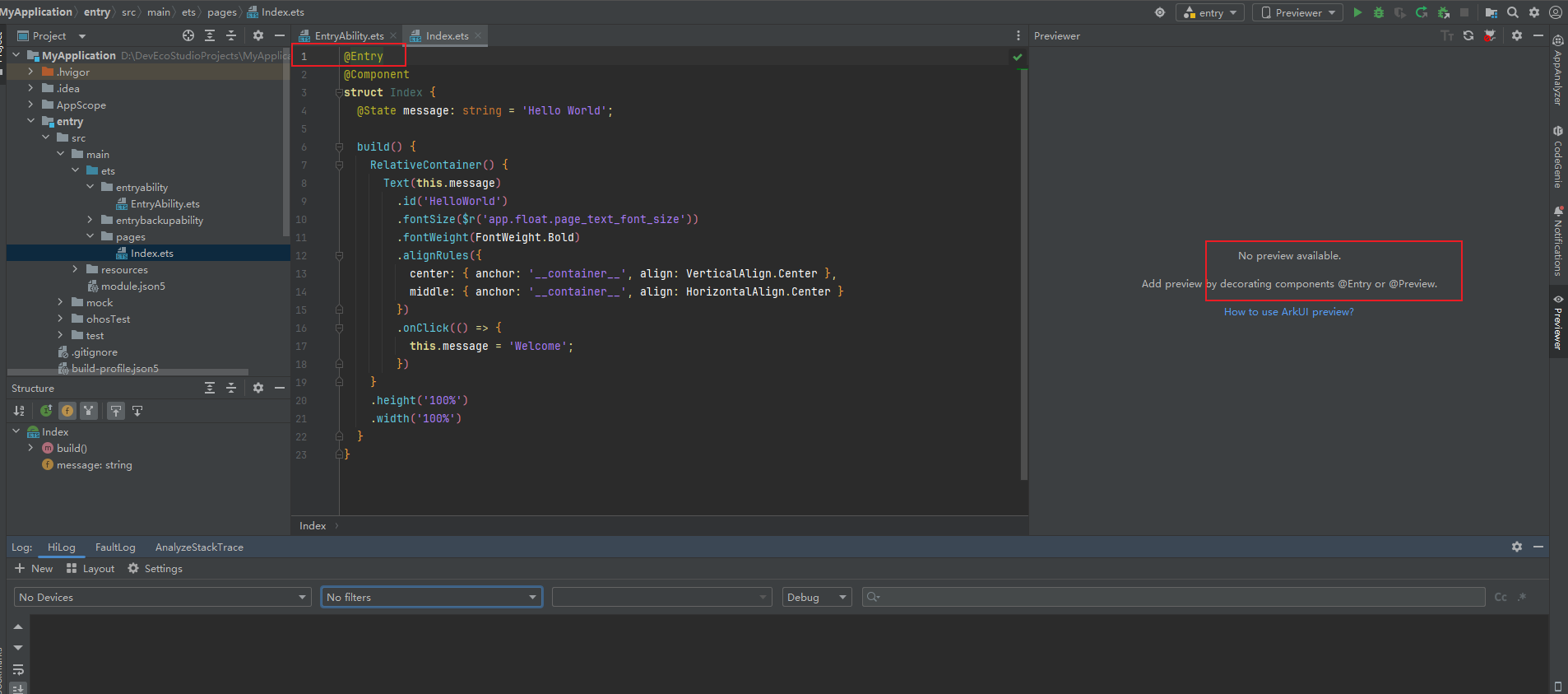Open Previewer panel gear options
The height and width of the screenshot is (694, 1568).
[x=1517, y=35]
